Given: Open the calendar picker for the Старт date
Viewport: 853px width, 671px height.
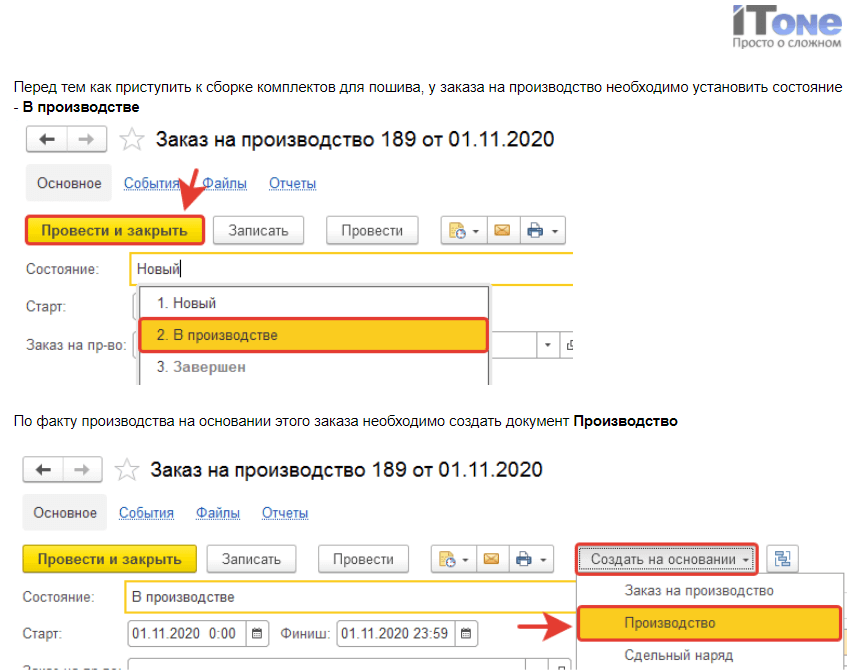Looking at the screenshot, I should click(x=258, y=633).
